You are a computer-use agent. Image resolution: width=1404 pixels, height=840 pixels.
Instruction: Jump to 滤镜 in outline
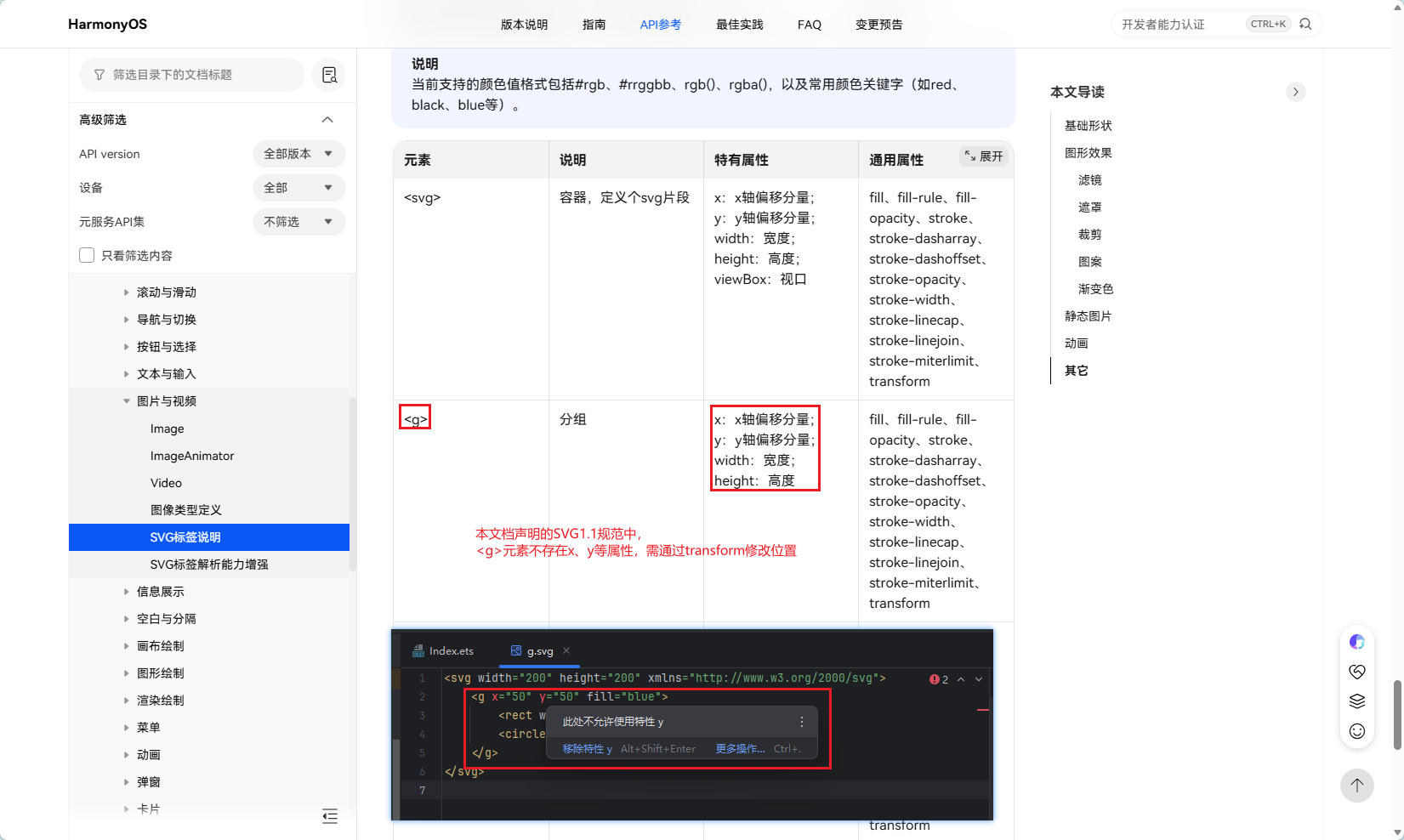tap(1090, 180)
